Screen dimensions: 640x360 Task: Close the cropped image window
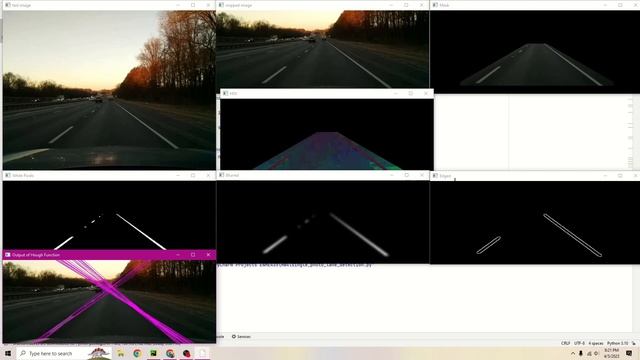[x=422, y=5]
